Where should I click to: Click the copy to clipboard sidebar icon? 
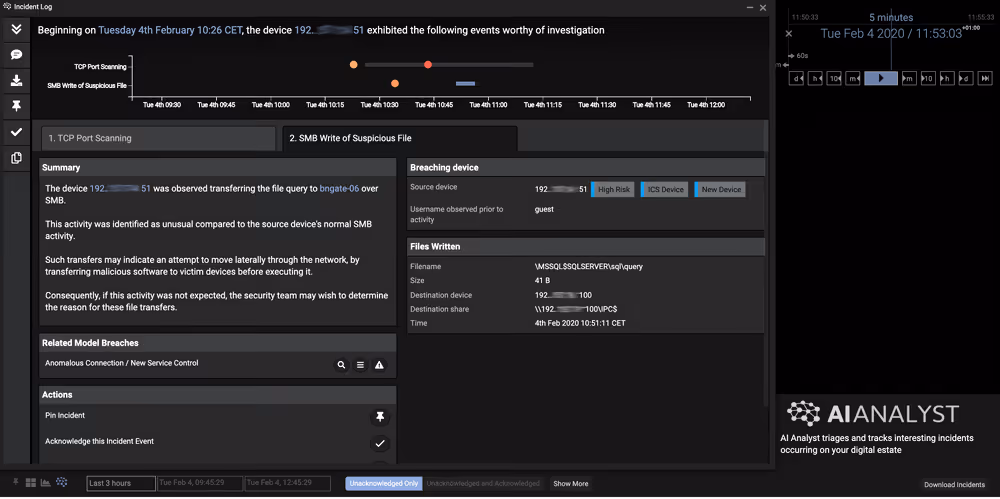(17, 158)
